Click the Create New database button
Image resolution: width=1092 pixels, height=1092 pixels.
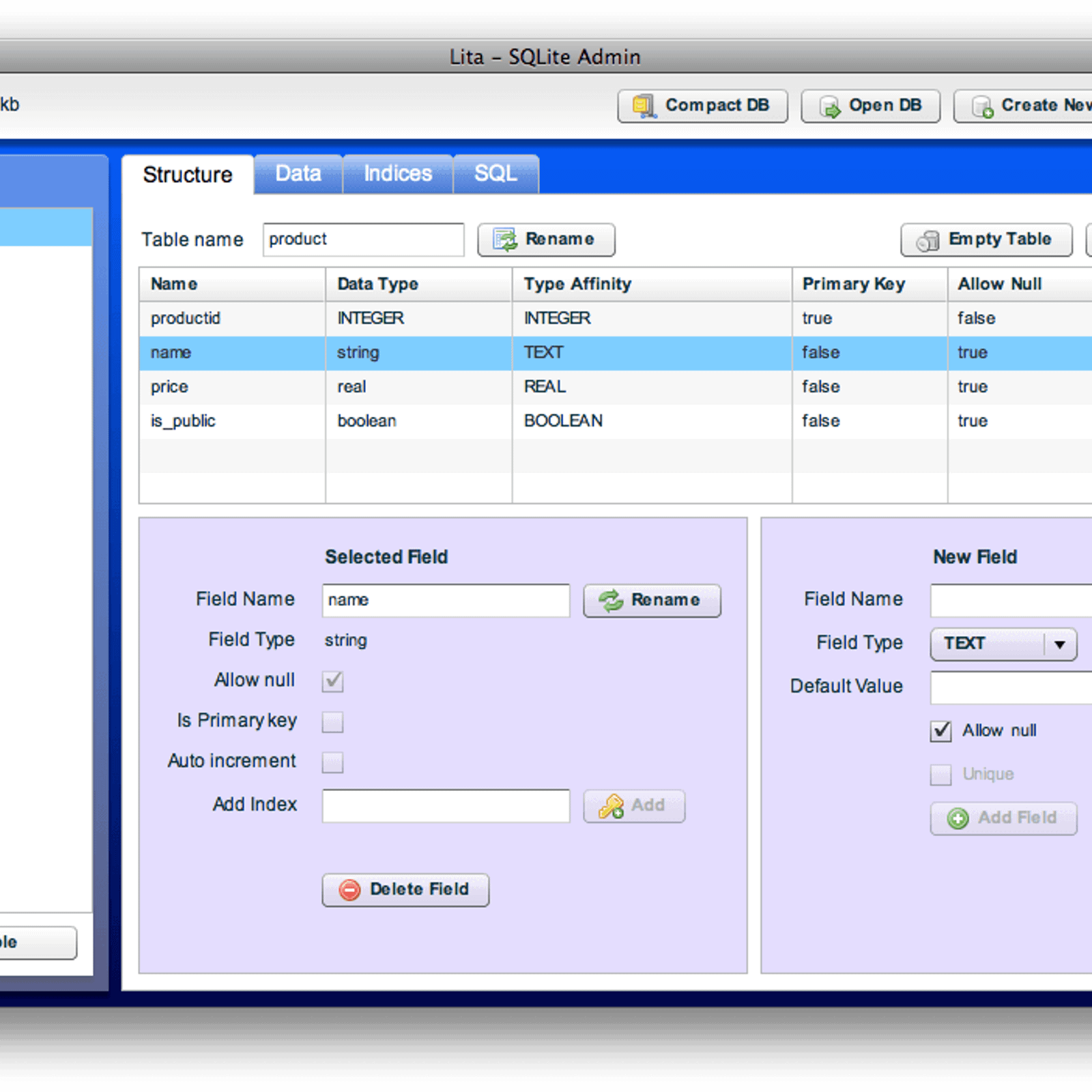click(x=1023, y=106)
